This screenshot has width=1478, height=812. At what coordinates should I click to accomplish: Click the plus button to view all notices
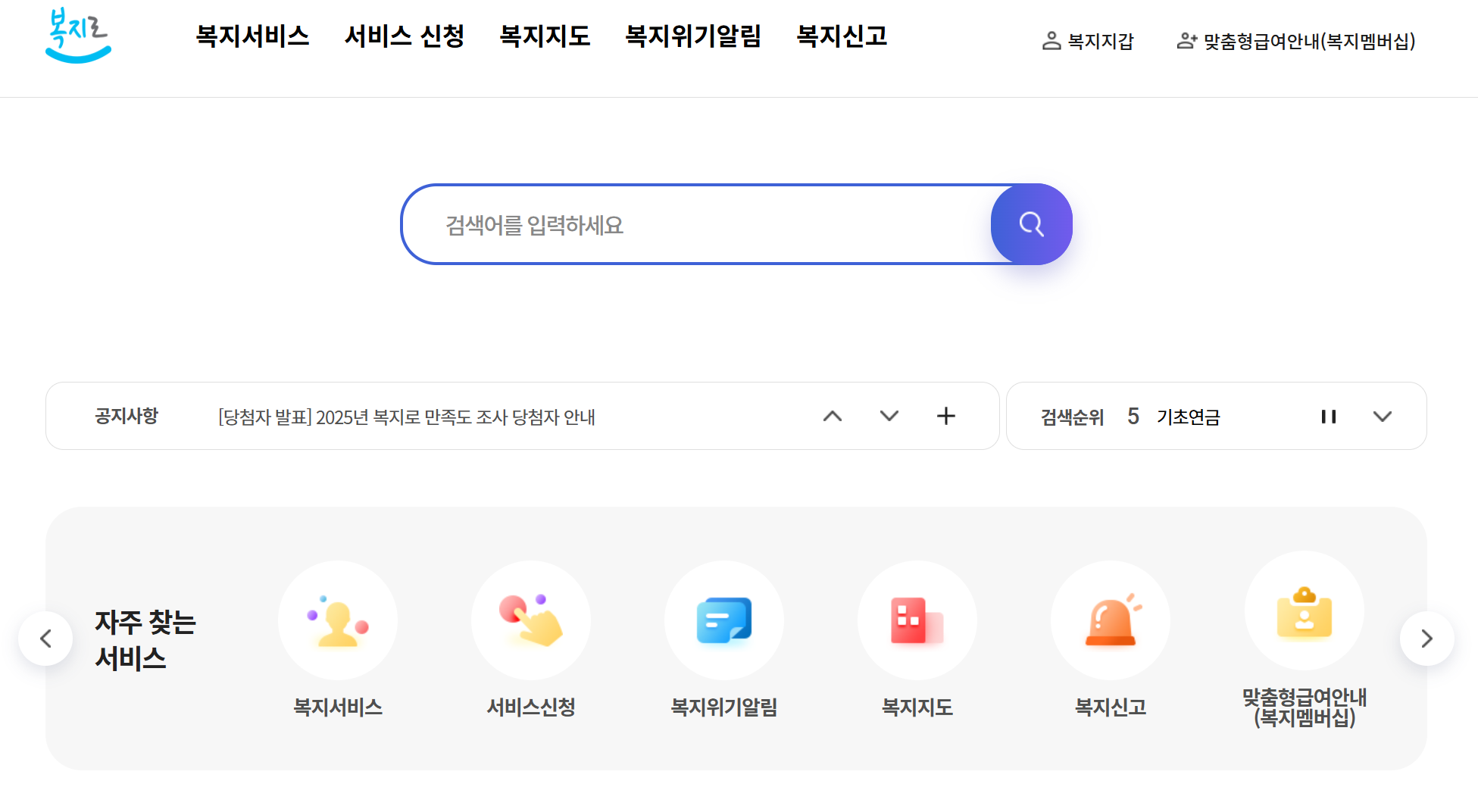pyautogui.click(x=946, y=416)
